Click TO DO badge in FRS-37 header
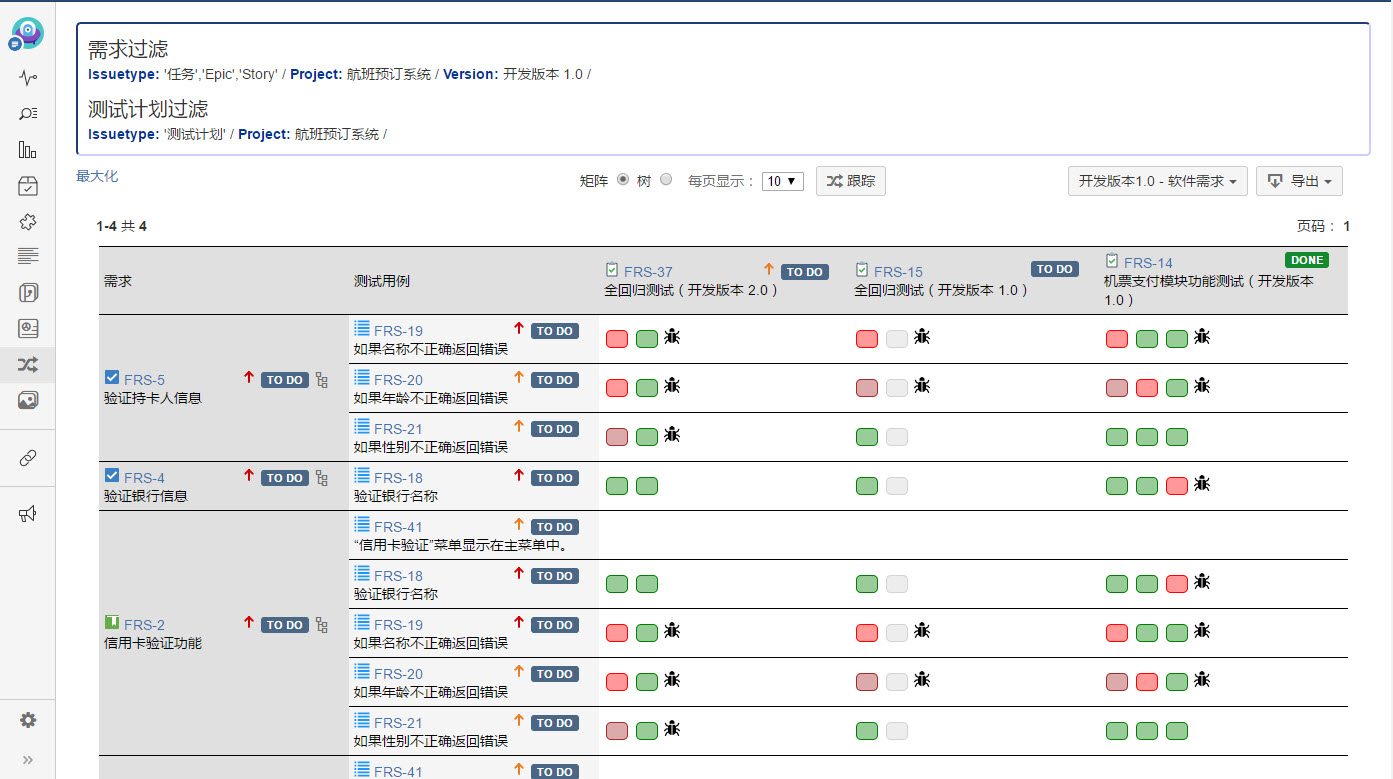Screen dimensions: 1393x779 tap(805, 272)
